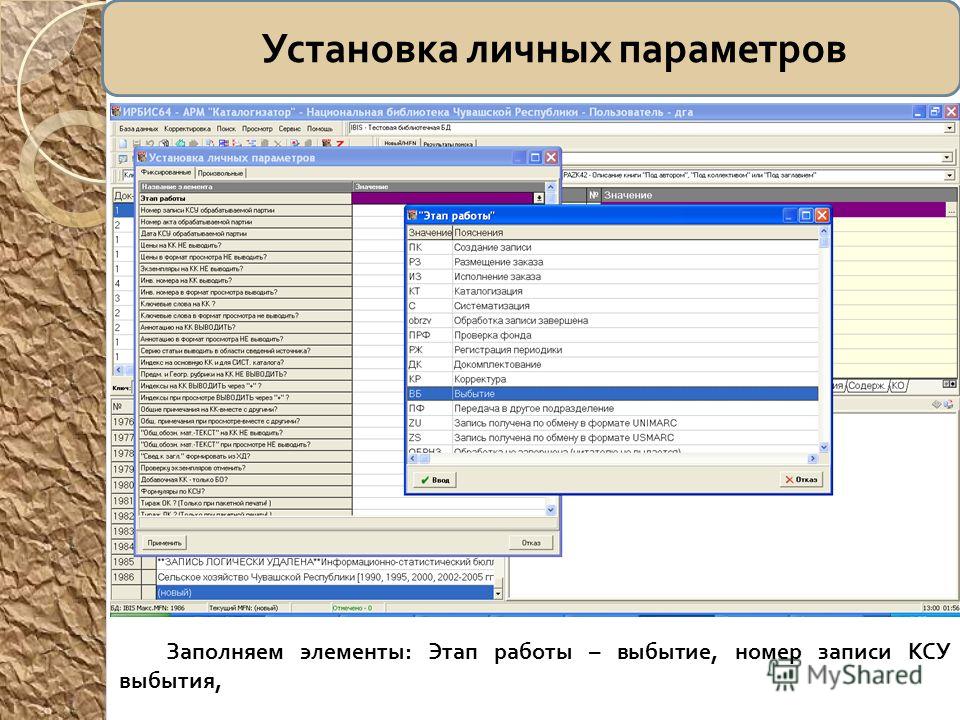Viewport: 960px width, 720px height.
Task: Expand the PAZK42 worksheet dropdown
Action: (949, 175)
